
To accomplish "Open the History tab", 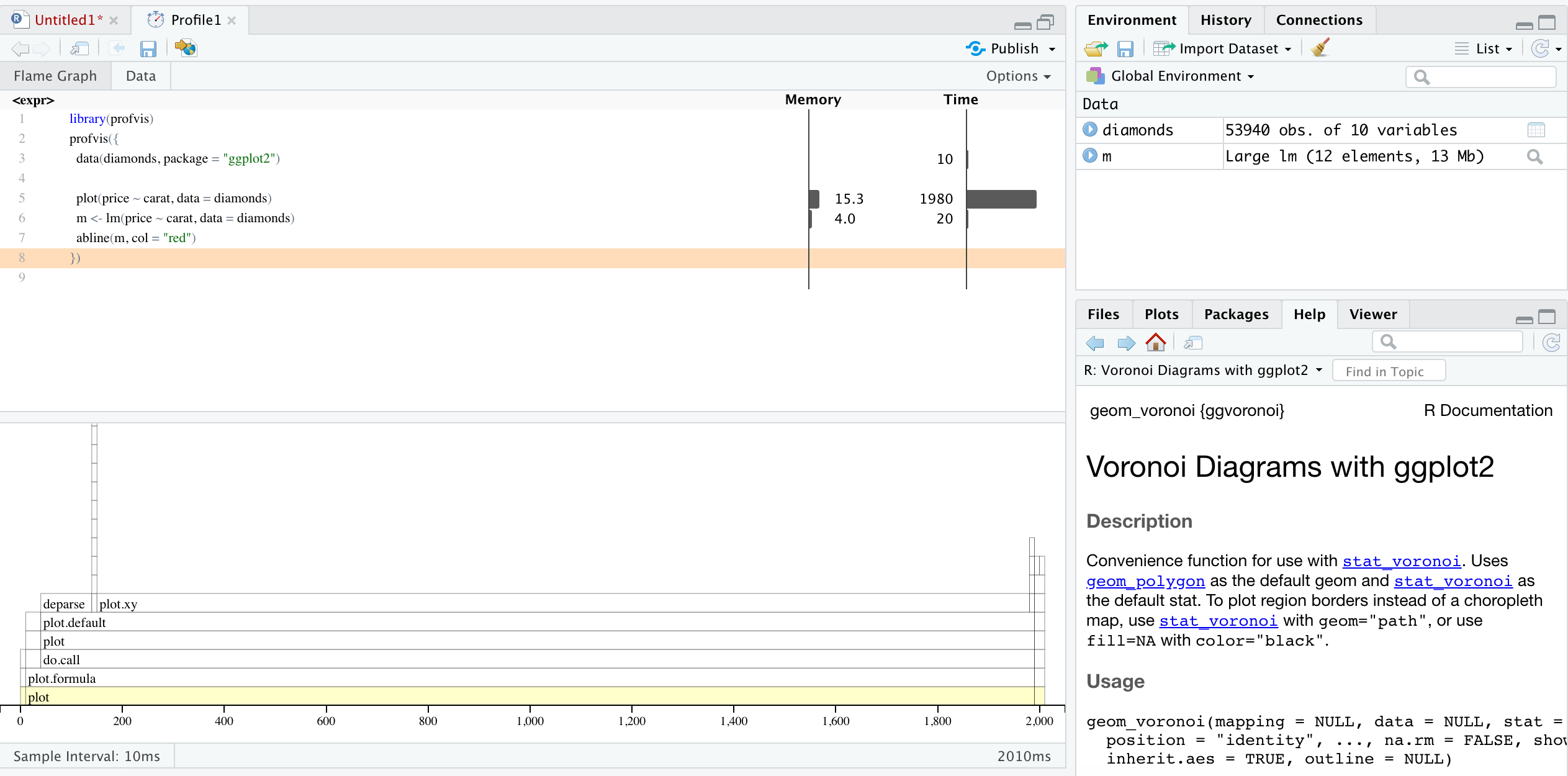I will click(x=1226, y=20).
